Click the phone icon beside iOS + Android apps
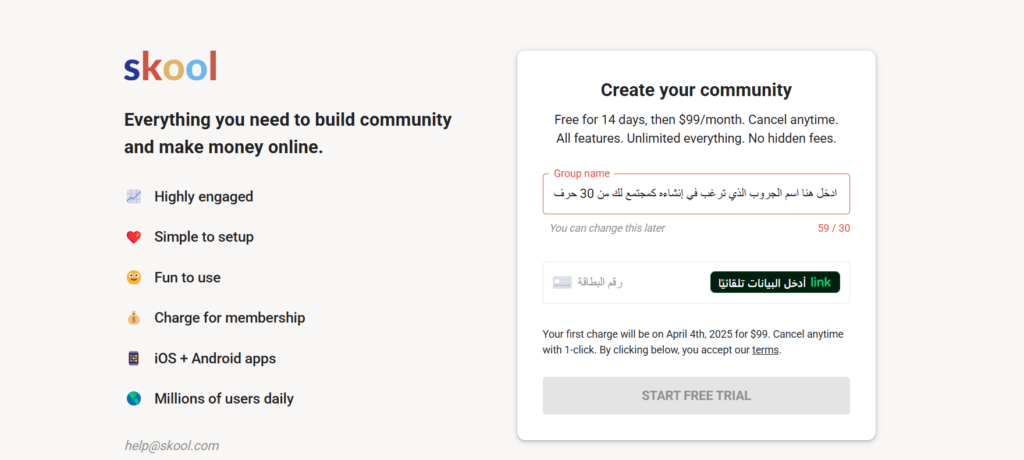Screen dimensions: 1024x460 (134, 359)
